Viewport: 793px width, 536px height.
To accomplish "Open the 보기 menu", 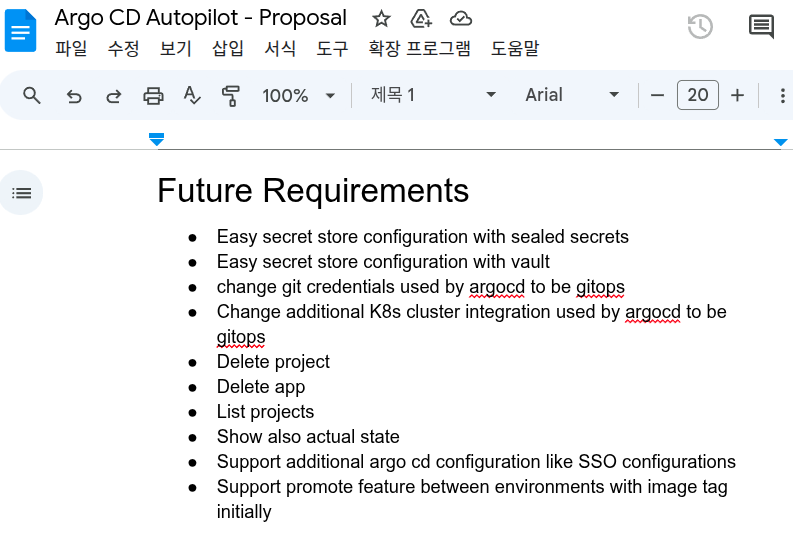I will [175, 49].
